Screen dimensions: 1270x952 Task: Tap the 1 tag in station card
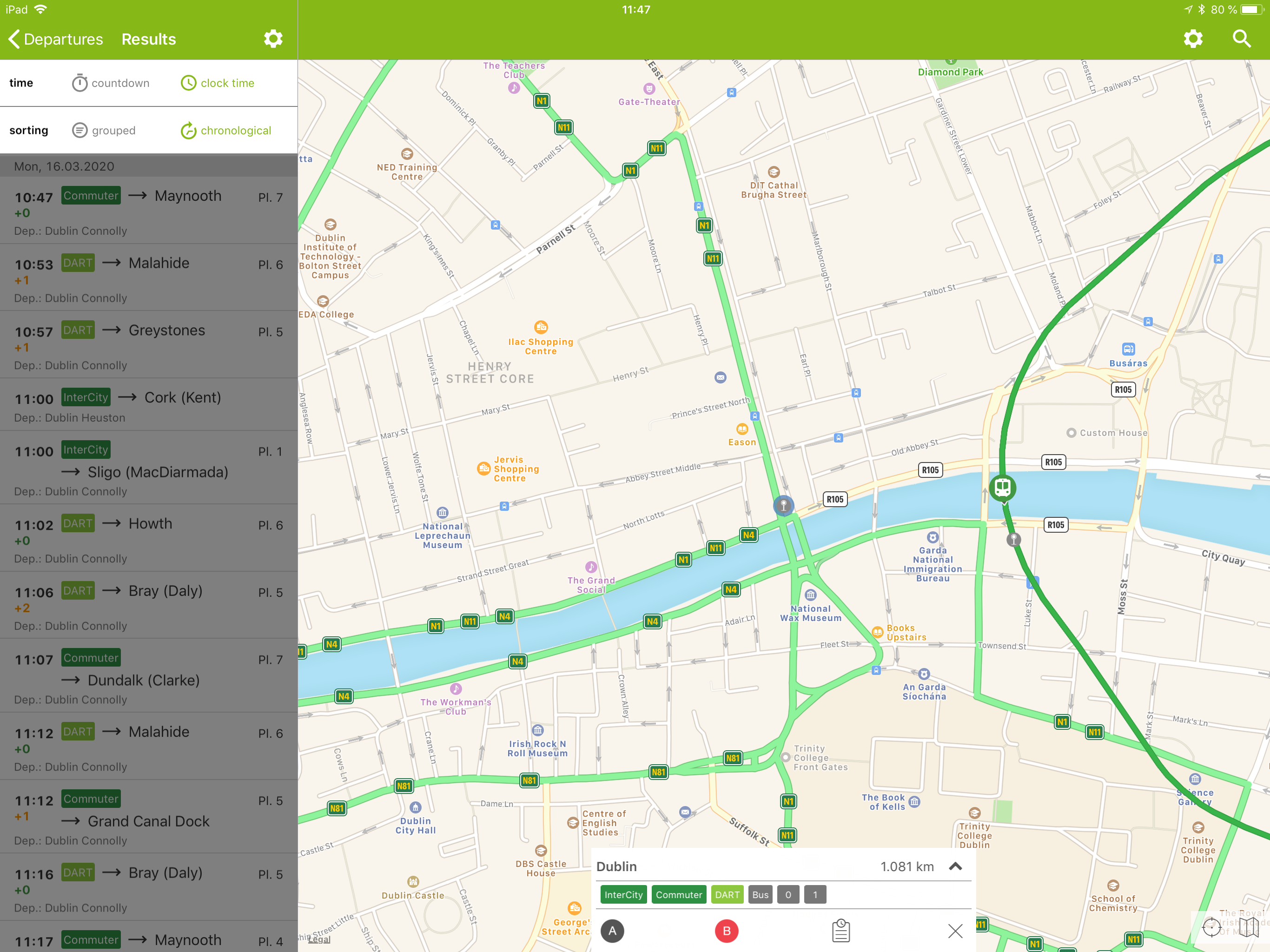815,894
